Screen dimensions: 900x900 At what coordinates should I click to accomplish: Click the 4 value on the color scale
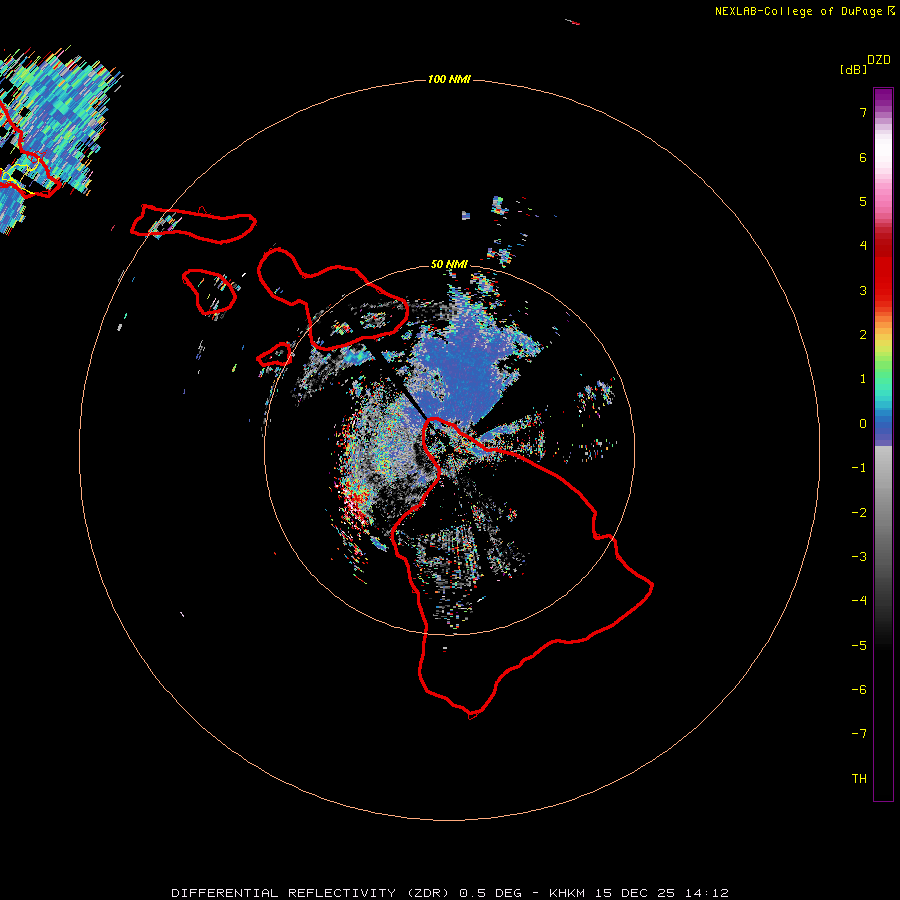tap(863, 246)
